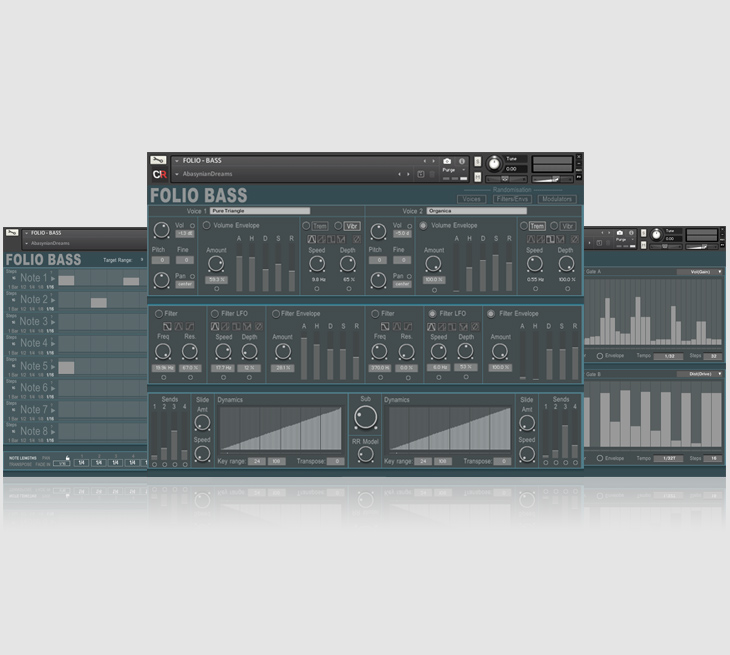The height and width of the screenshot is (655, 730).
Task: Click the Voice 1 Transpose value field
Action: [335, 461]
